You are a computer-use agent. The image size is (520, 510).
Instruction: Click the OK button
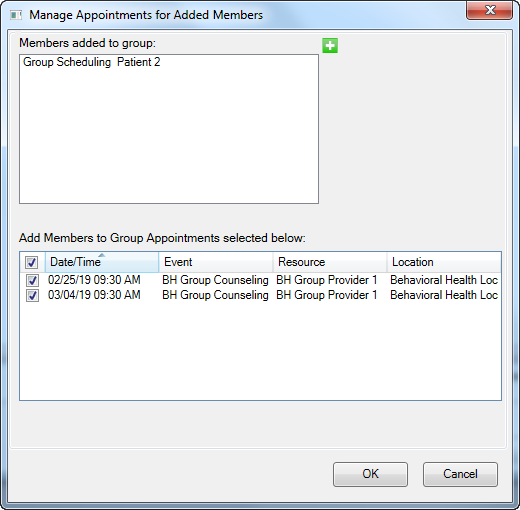tap(370, 474)
